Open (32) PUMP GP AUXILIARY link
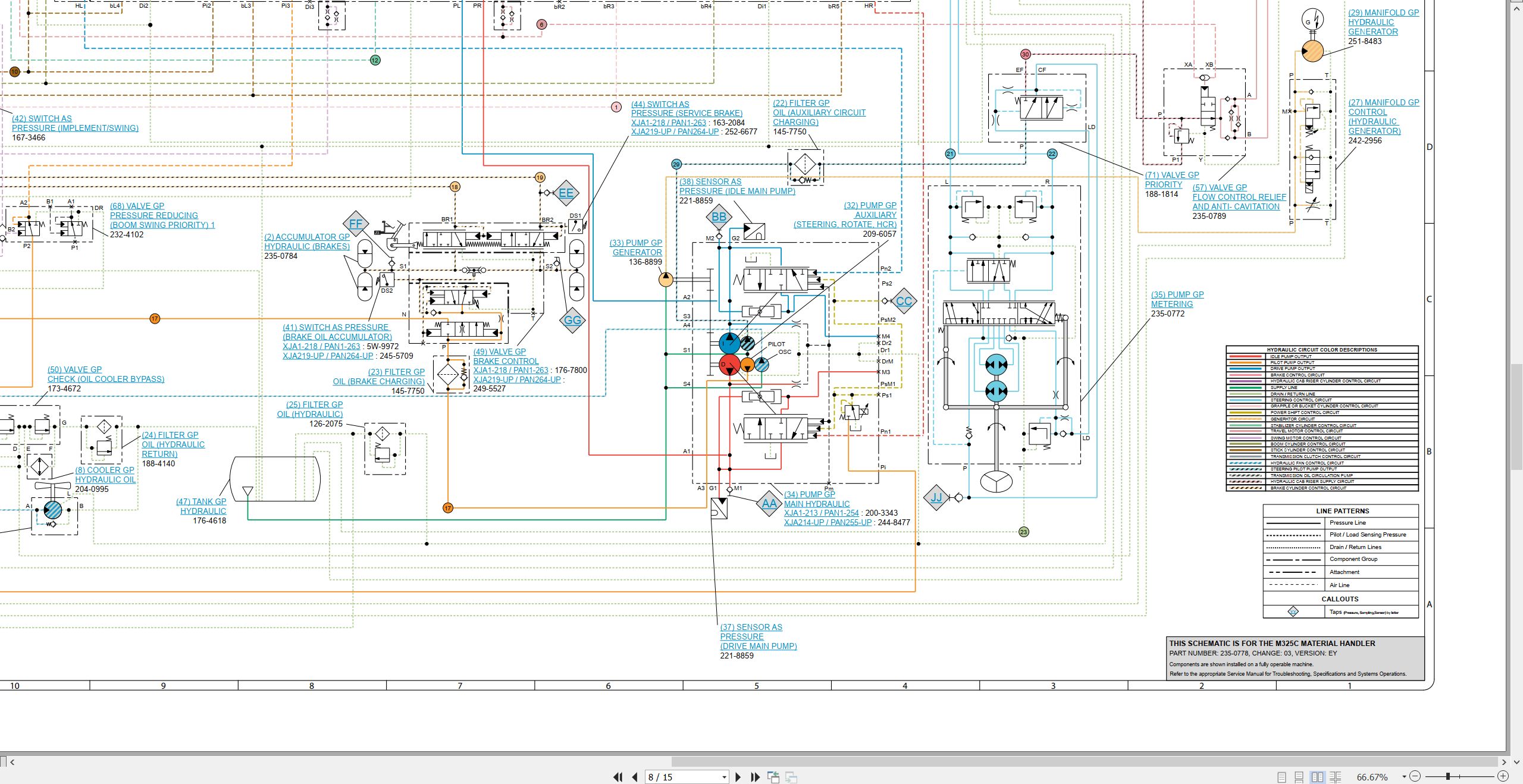Screen dimensions: 1523x784 point(845,215)
